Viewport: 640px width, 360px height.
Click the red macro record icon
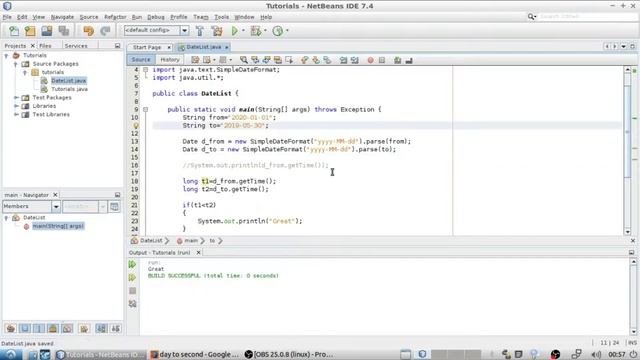[370, 60]
